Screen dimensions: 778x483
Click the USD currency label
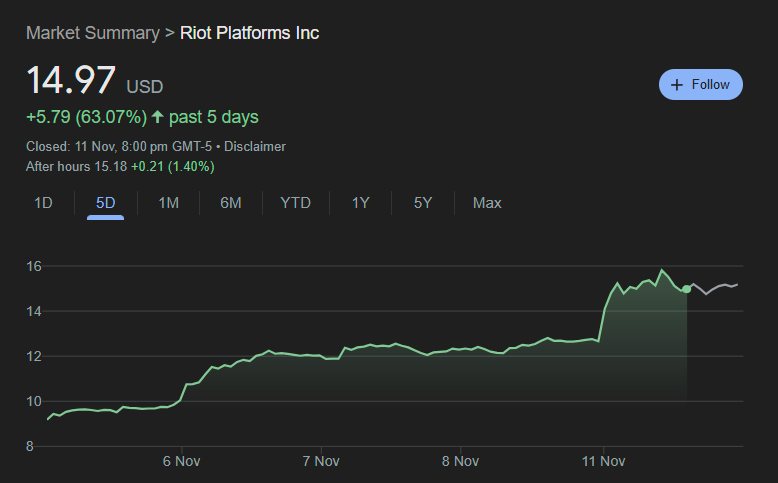(x=144, y=87)
